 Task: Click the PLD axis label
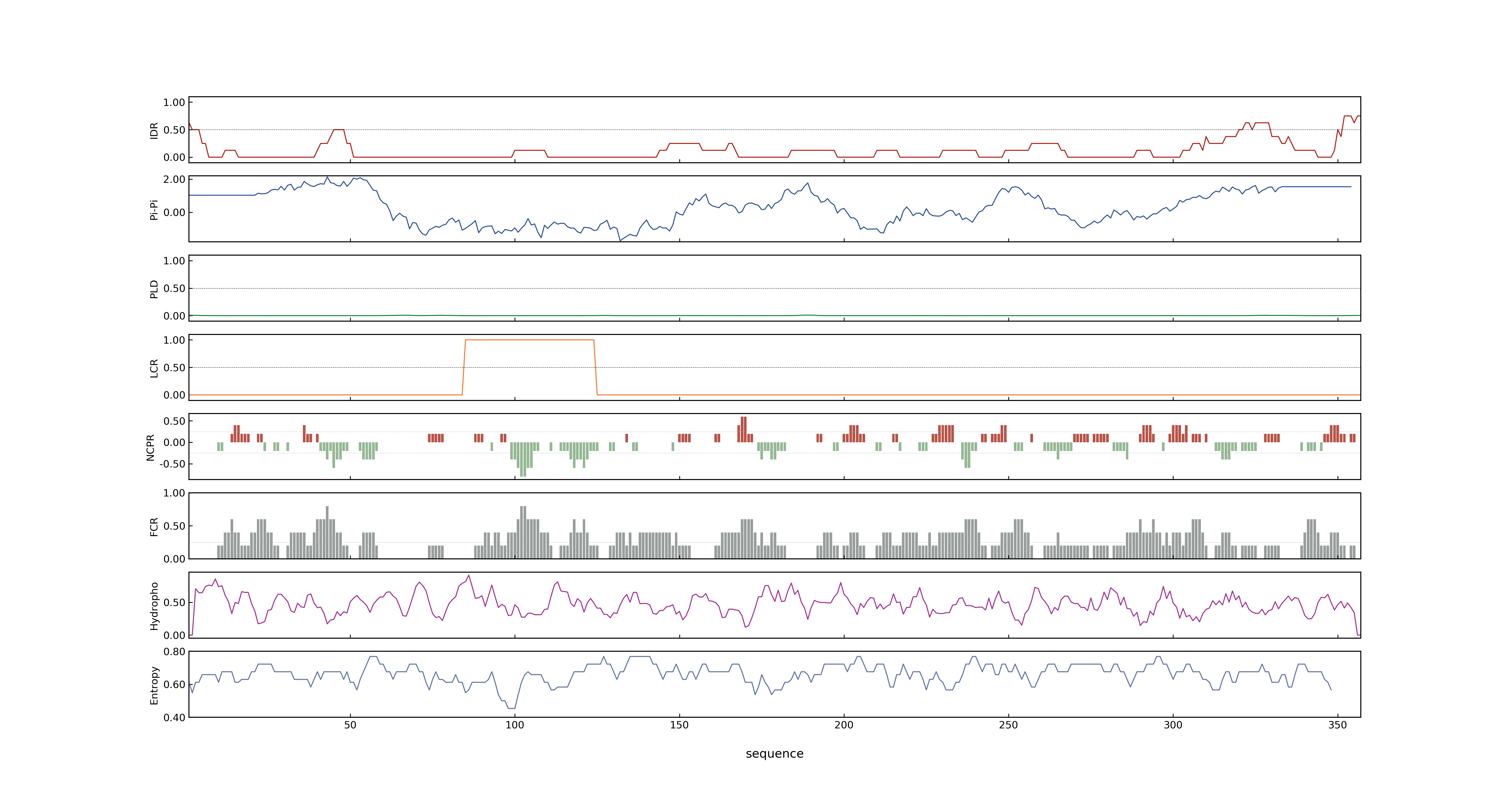154,288
